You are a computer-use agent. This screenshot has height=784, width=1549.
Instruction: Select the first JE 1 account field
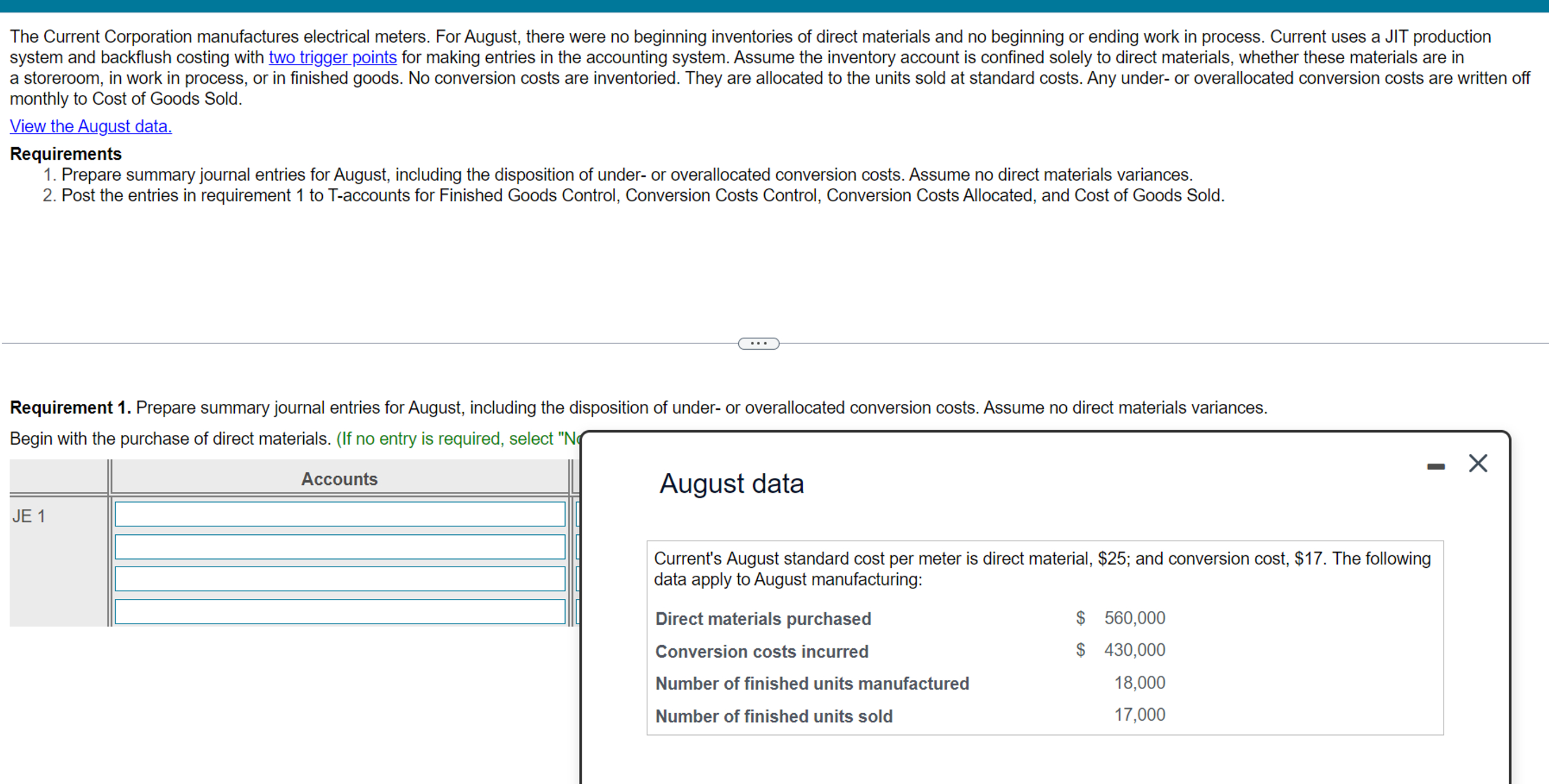339,515
